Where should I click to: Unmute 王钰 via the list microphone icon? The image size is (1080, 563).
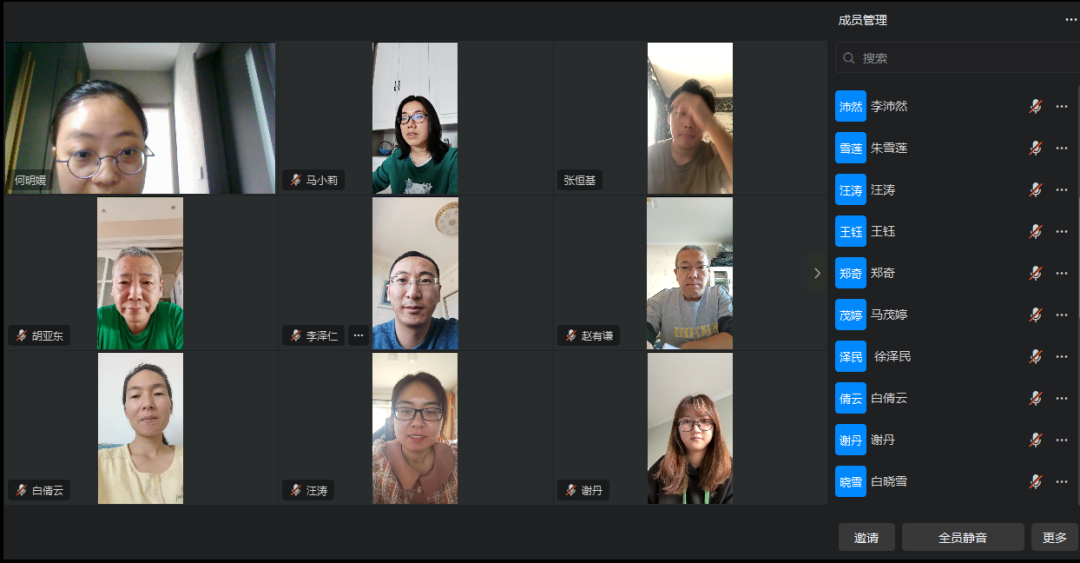(x=1035, y=232)
